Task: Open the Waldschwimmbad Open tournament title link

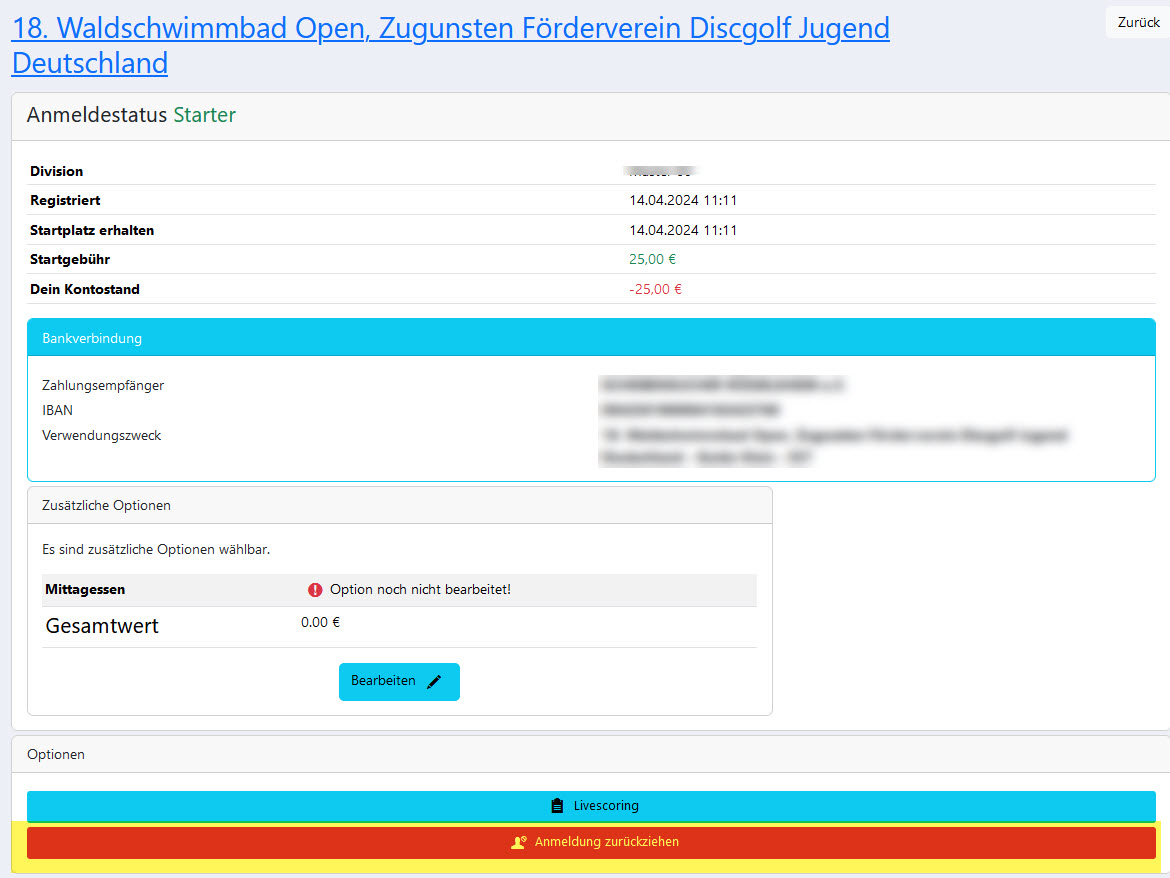Action: click(451, 46)
